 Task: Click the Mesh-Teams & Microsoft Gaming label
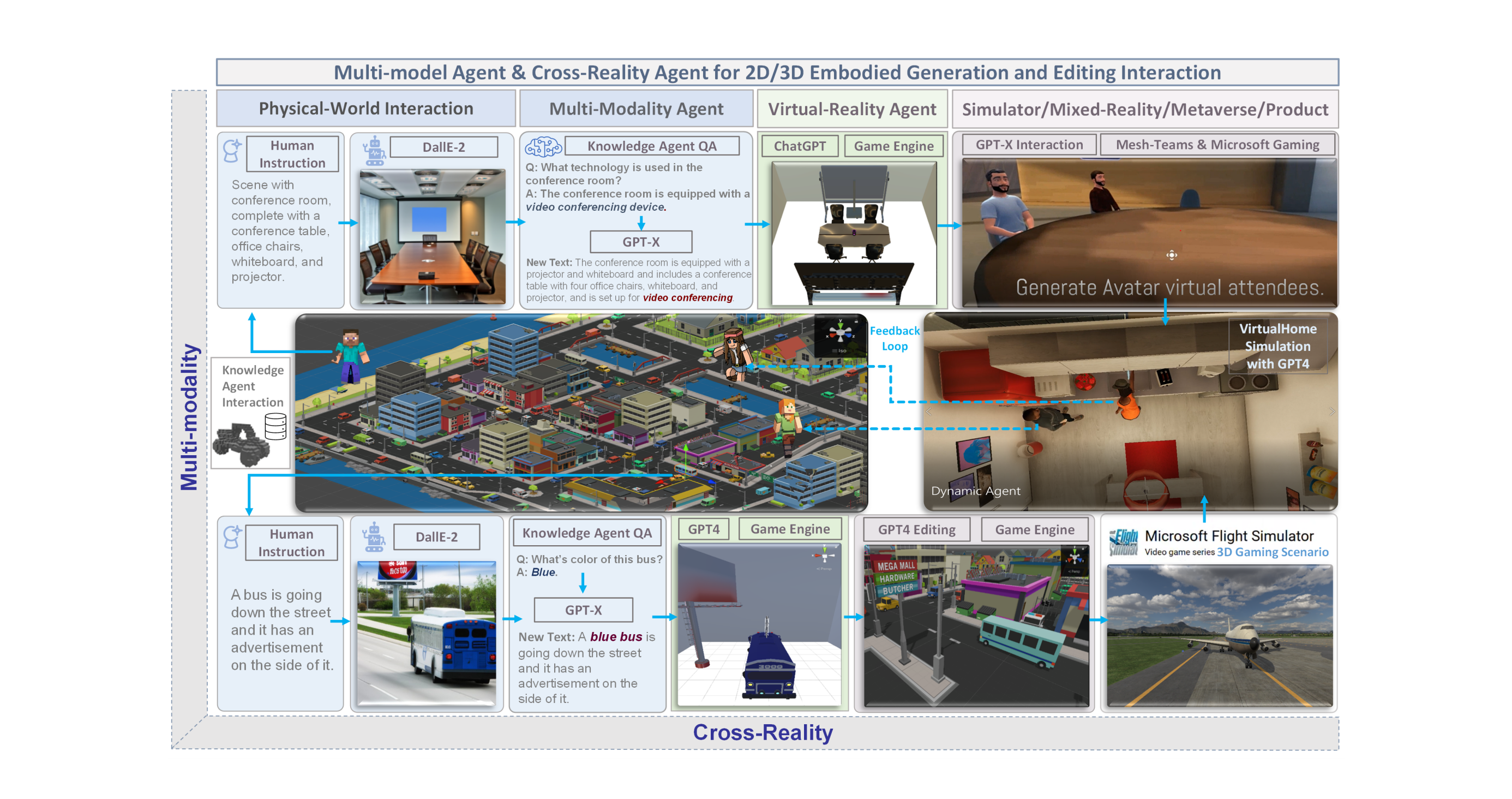pos(1217,145)
